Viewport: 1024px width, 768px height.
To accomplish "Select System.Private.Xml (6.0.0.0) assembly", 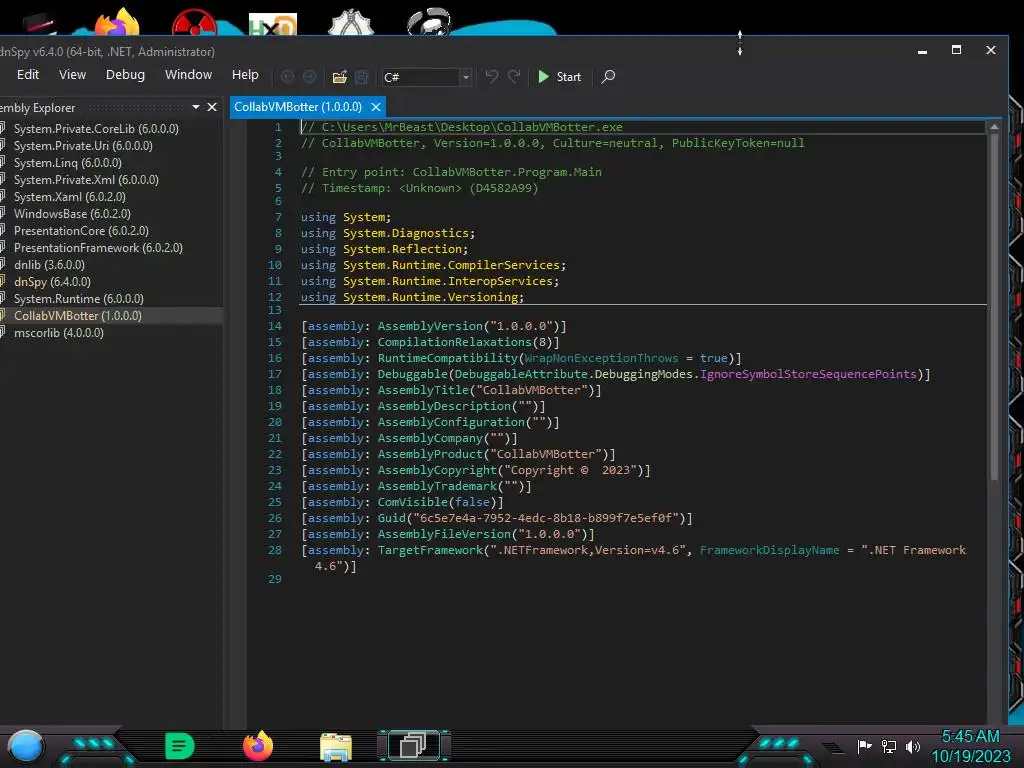I will pos(86,180).
